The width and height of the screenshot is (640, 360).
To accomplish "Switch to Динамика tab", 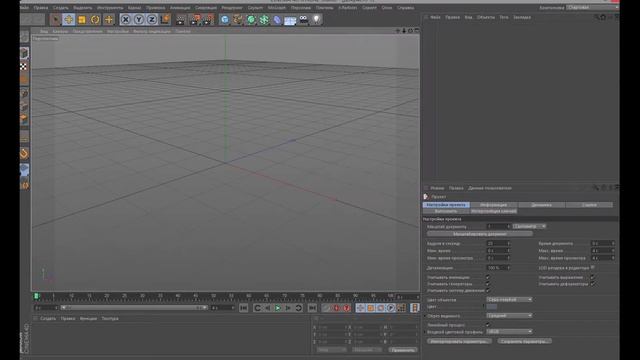I will click(x=541, y=205).
